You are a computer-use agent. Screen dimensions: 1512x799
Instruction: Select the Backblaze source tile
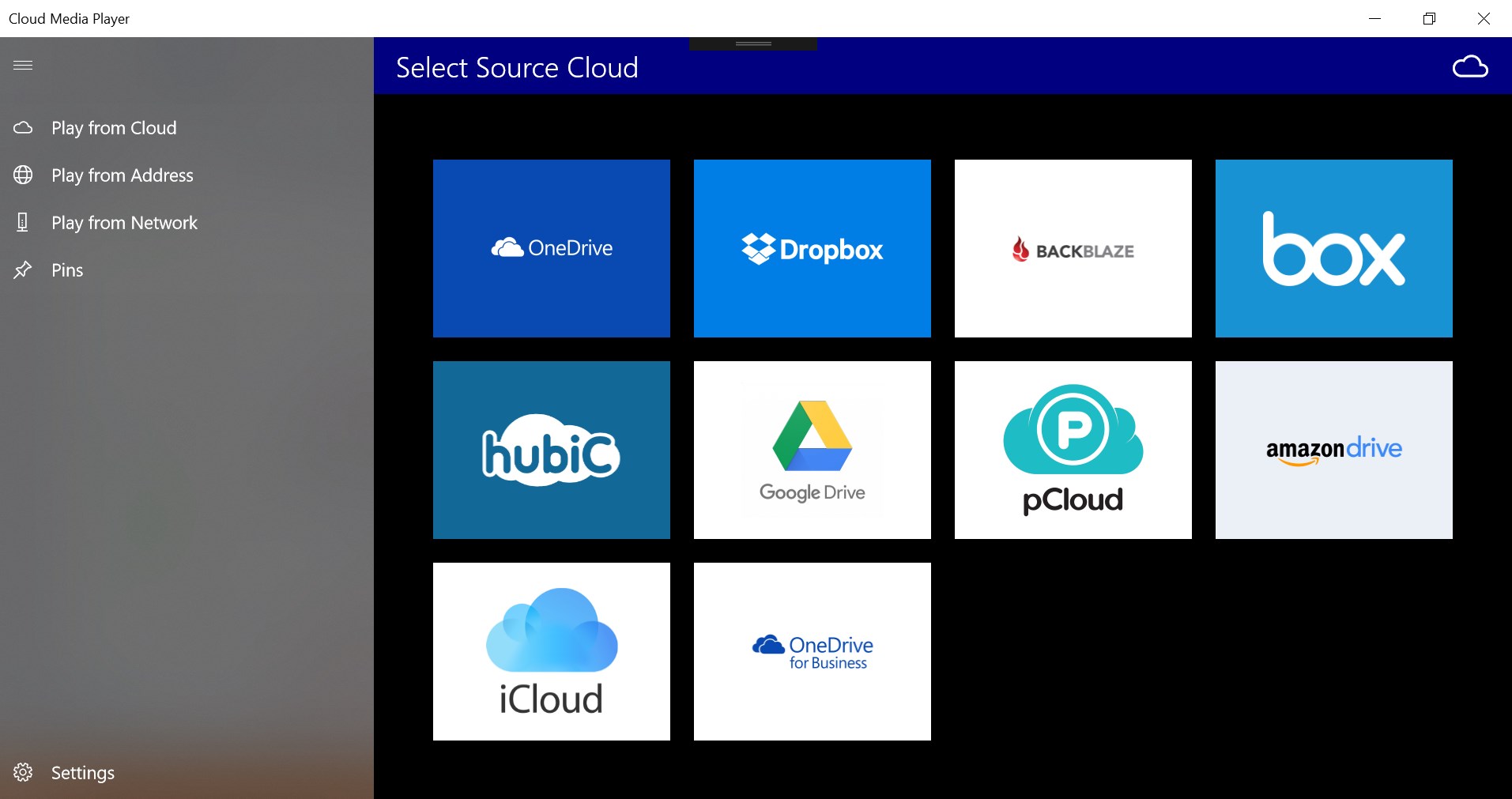[x=1073, y=249]
